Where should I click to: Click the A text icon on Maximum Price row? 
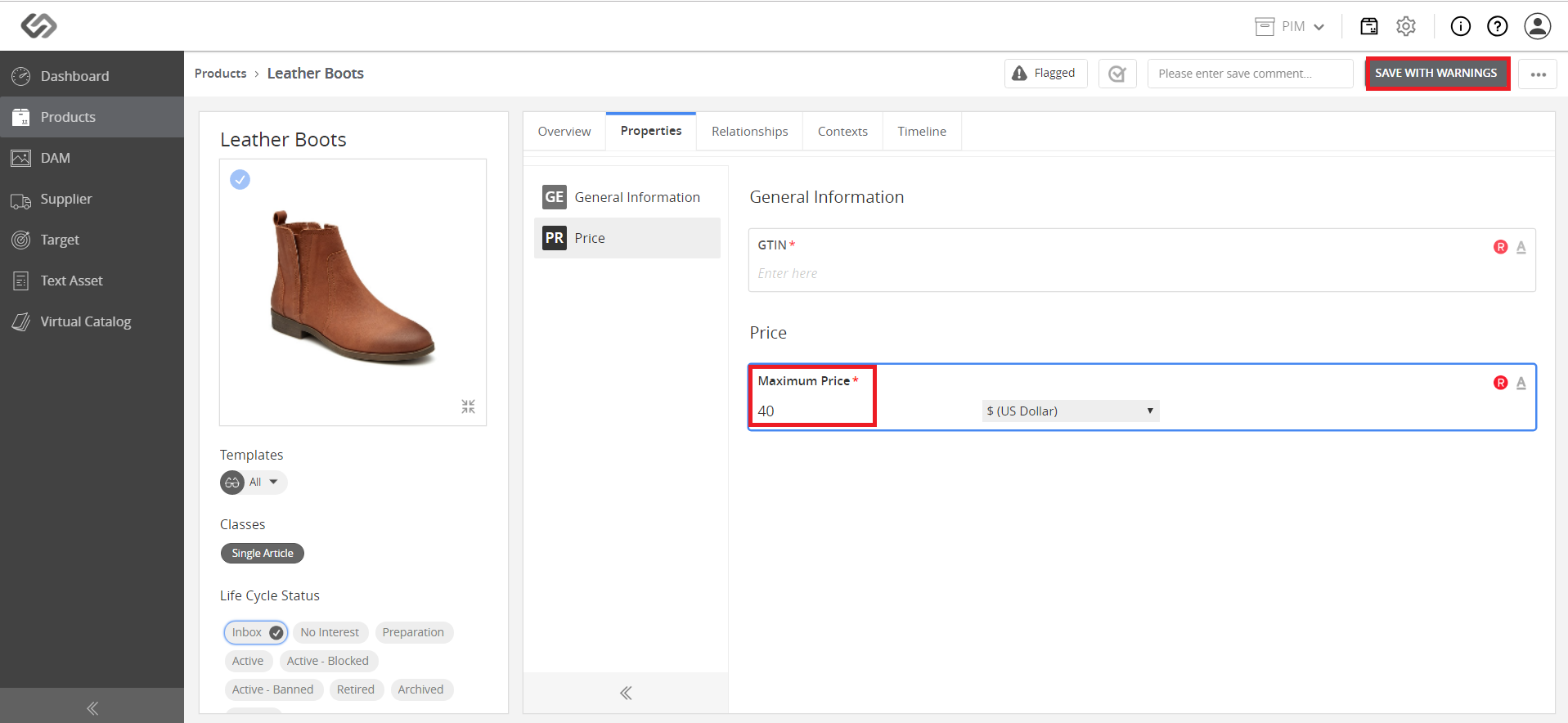[x=1521, y=383]
